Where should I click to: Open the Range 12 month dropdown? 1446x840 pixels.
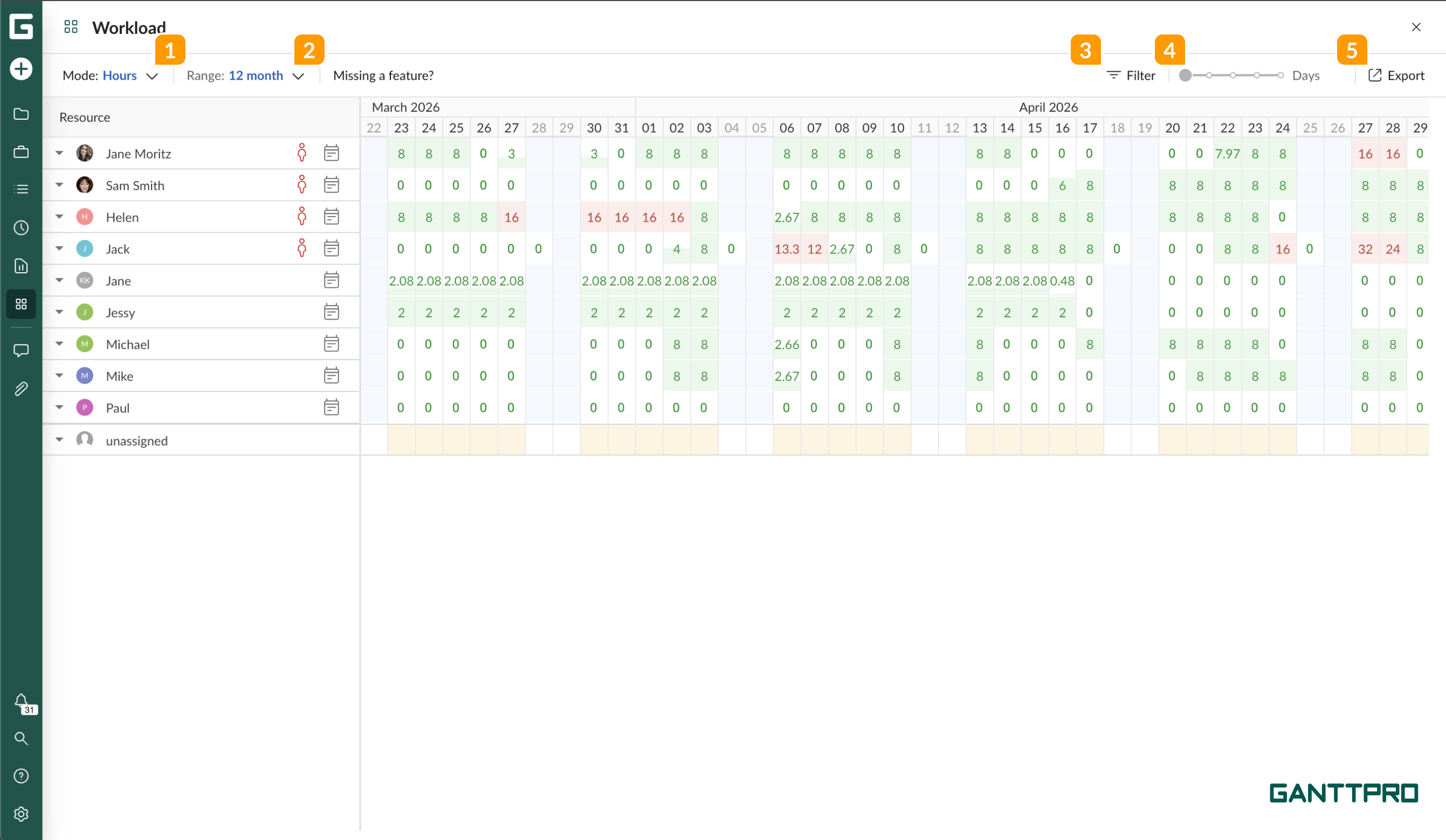coord(245,75)
